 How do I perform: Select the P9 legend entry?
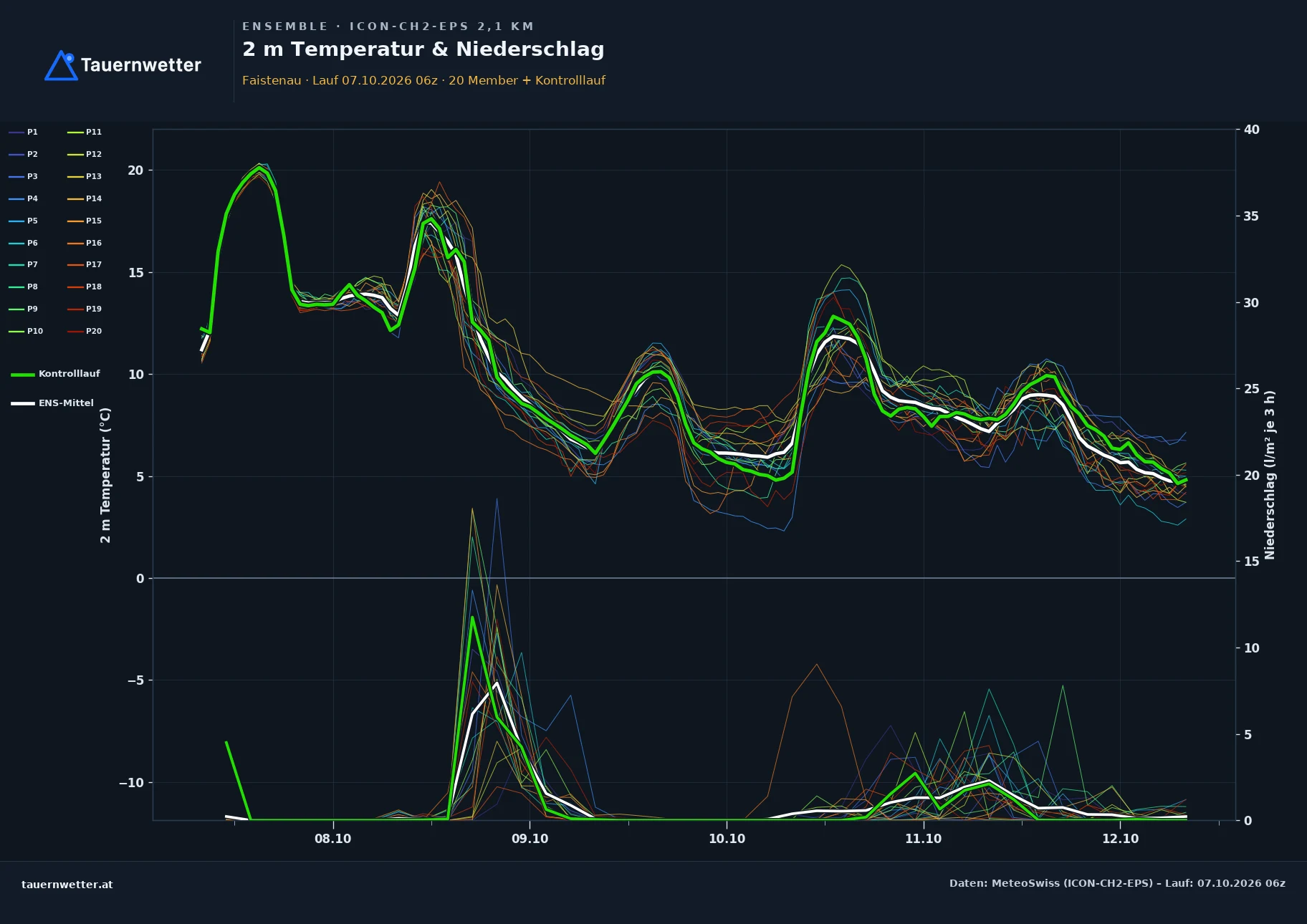(x=23, y=309)
